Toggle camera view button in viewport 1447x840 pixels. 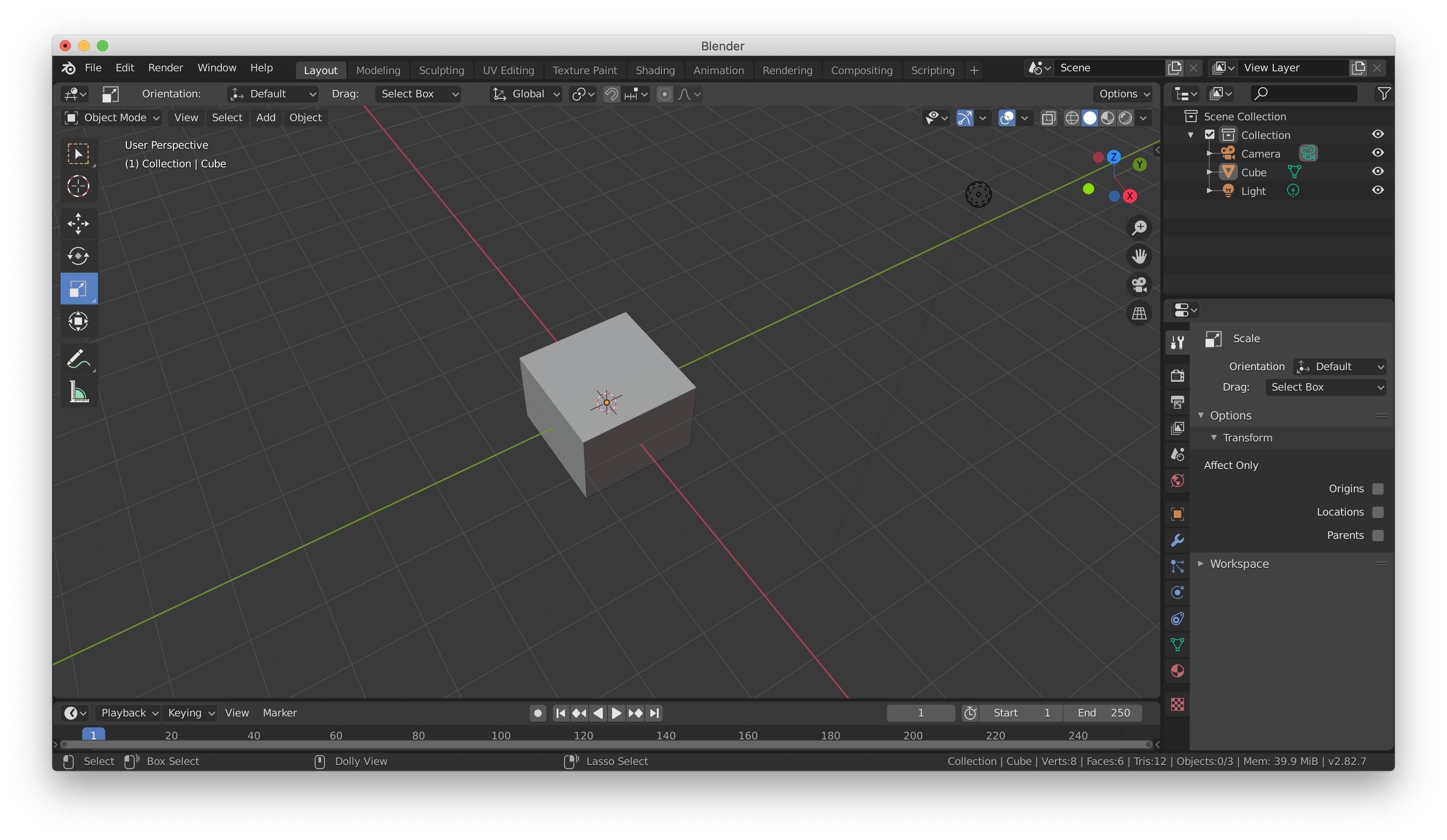pos(1139,285)
